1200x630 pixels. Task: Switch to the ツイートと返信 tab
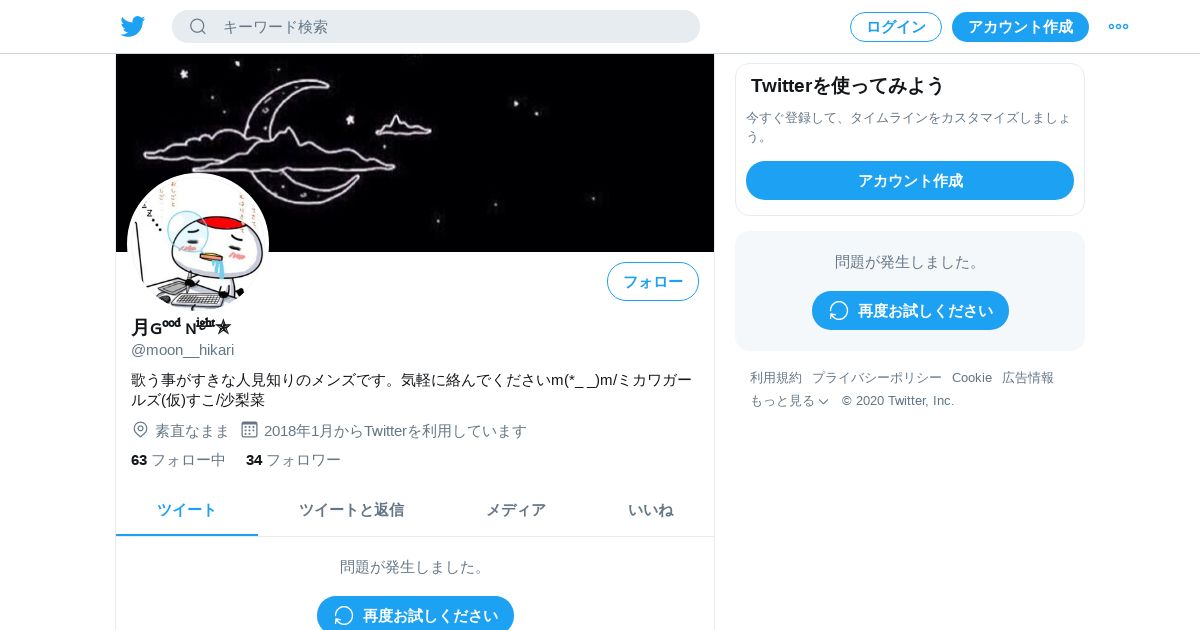[351, 510]
